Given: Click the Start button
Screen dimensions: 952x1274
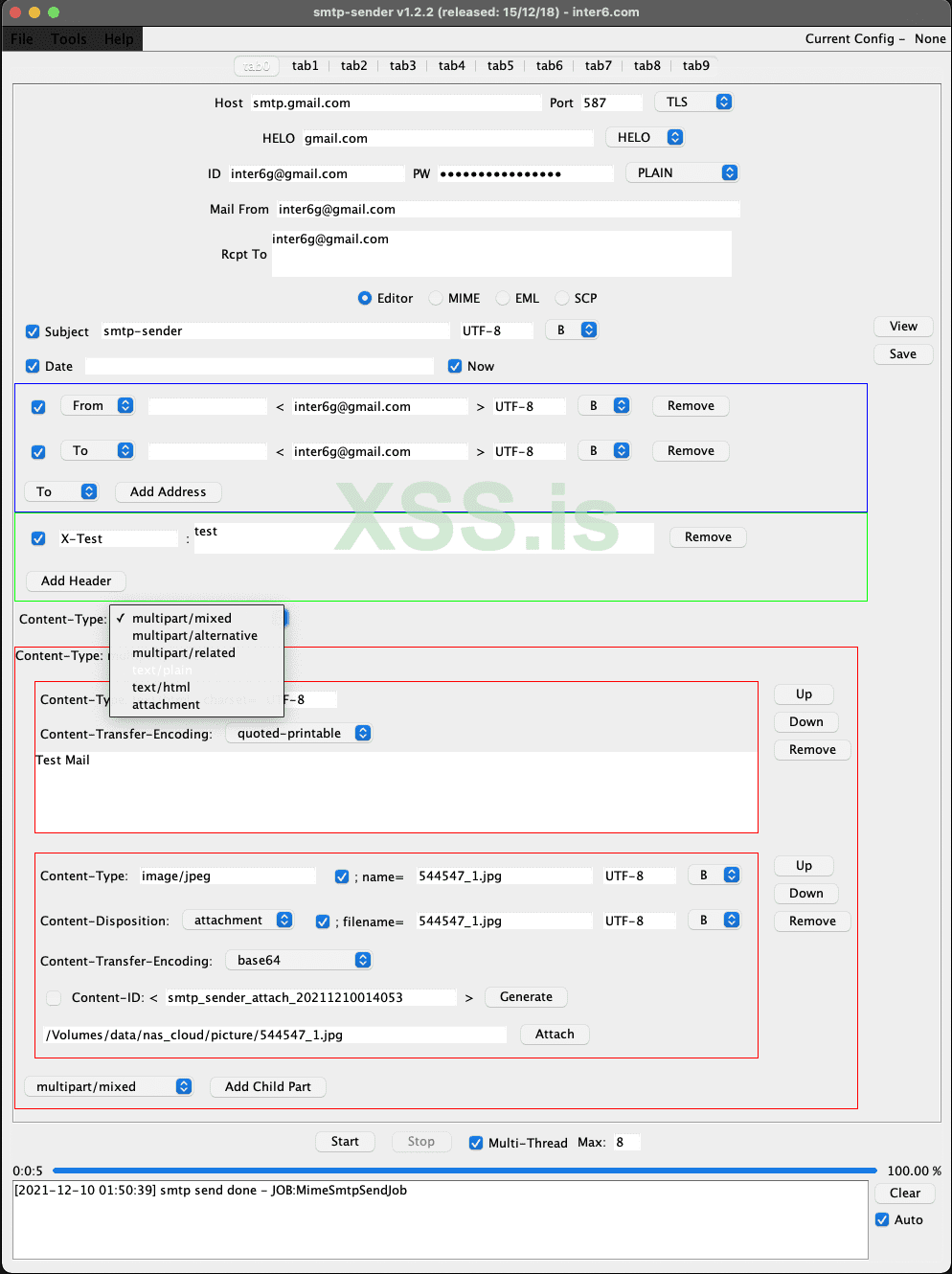Looking at the screenshot, I should click(345, 1141).
